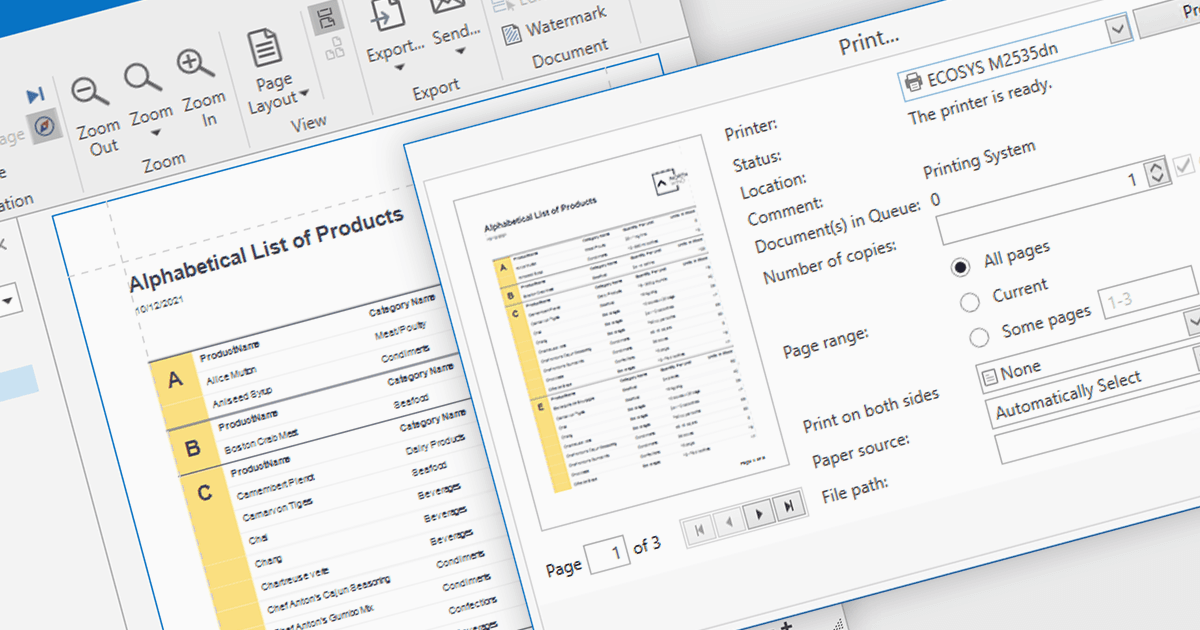The image size is (1200, 630).
Task: Go to next preview page in Print dialog
Action: 759,514
